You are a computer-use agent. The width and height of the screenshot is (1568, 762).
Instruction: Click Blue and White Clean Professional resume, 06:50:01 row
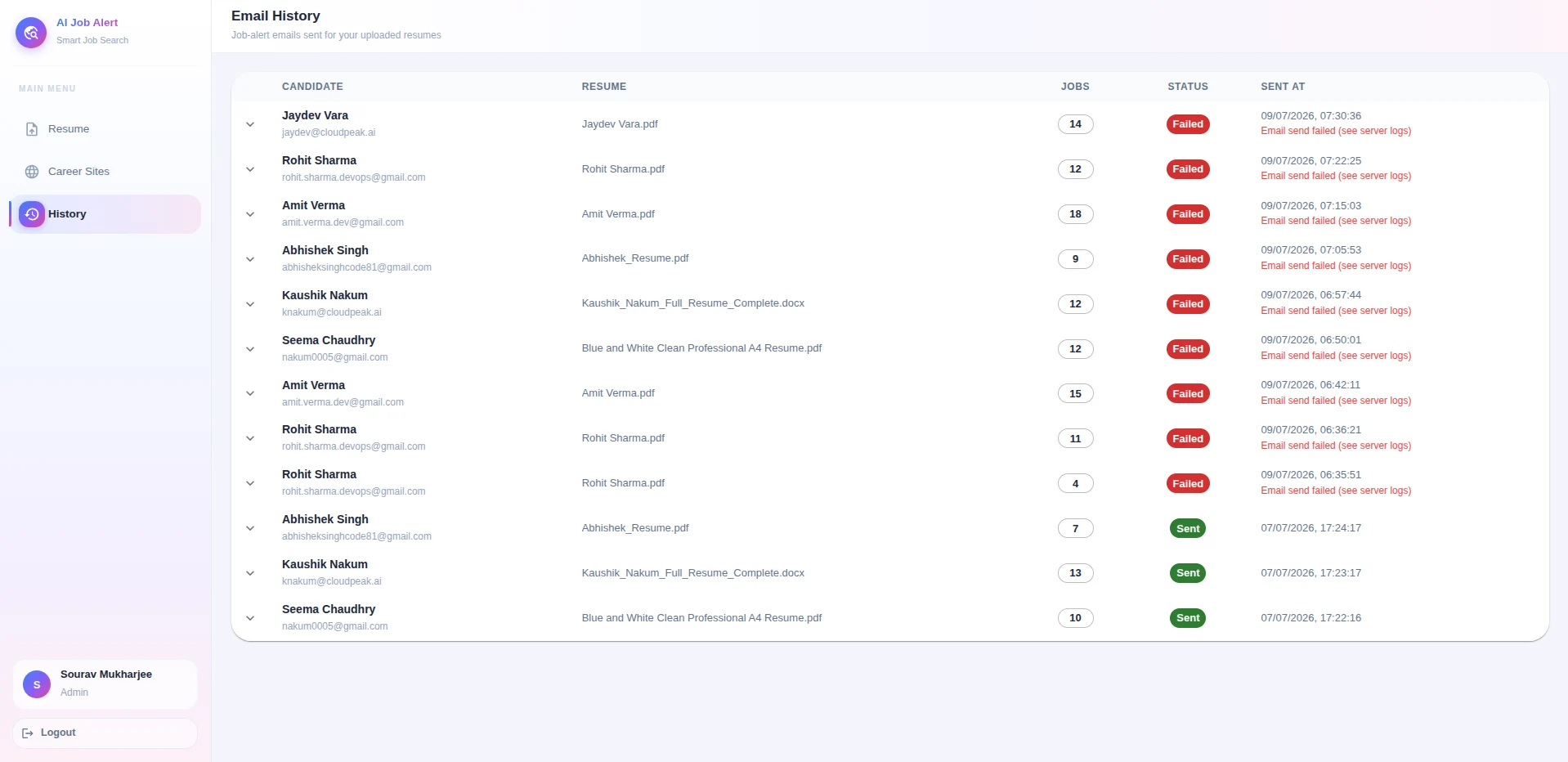701,348
